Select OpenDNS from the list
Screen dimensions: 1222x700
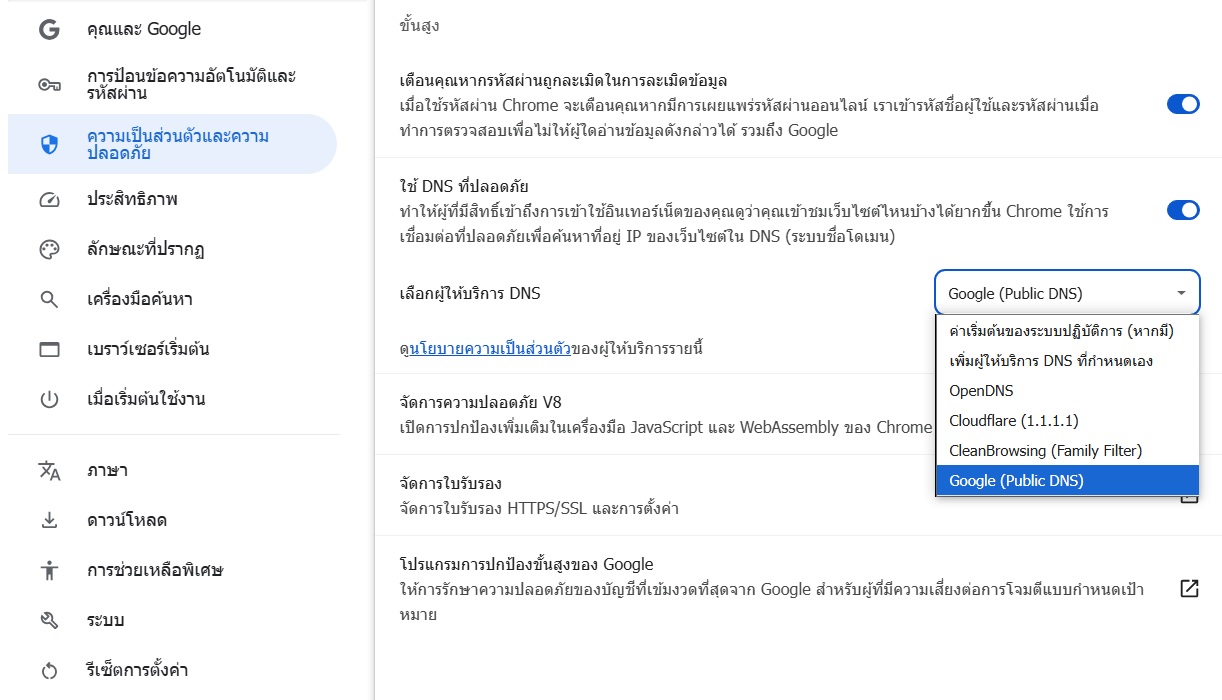tap(1067, 391)
